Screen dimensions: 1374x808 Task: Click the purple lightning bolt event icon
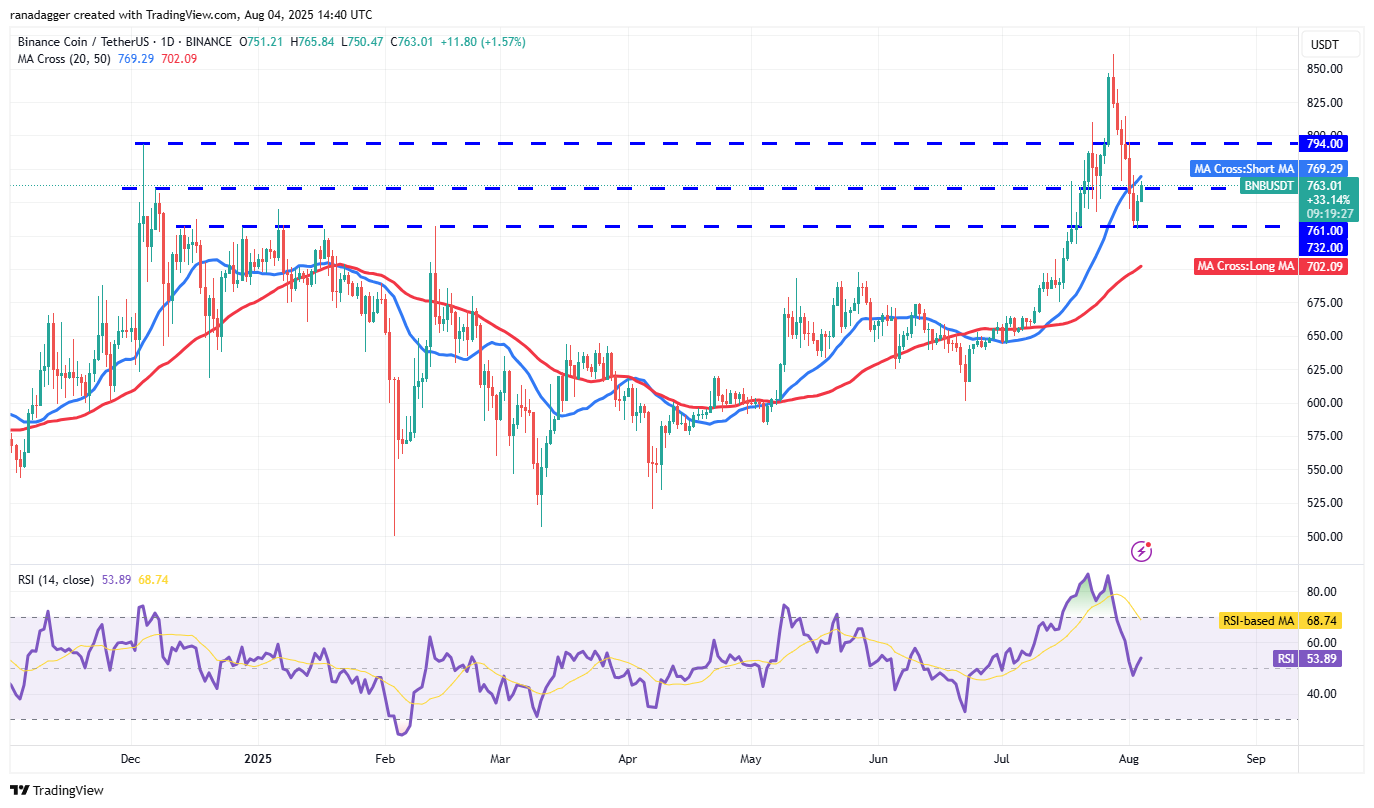pos(1142,551)
